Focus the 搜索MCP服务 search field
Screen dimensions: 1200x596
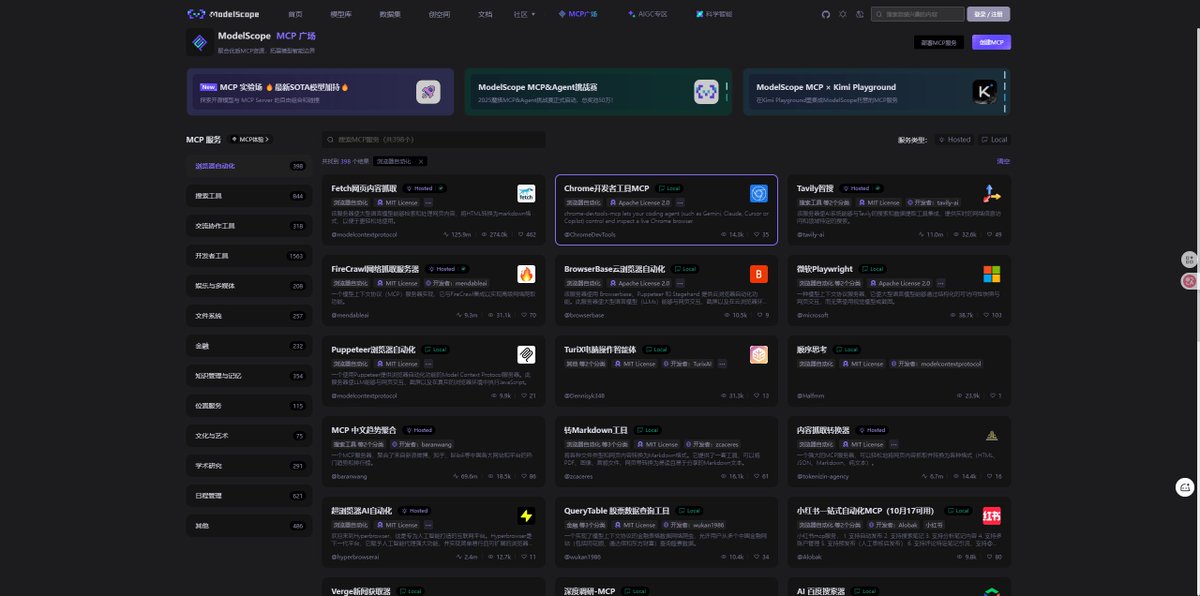435,140
